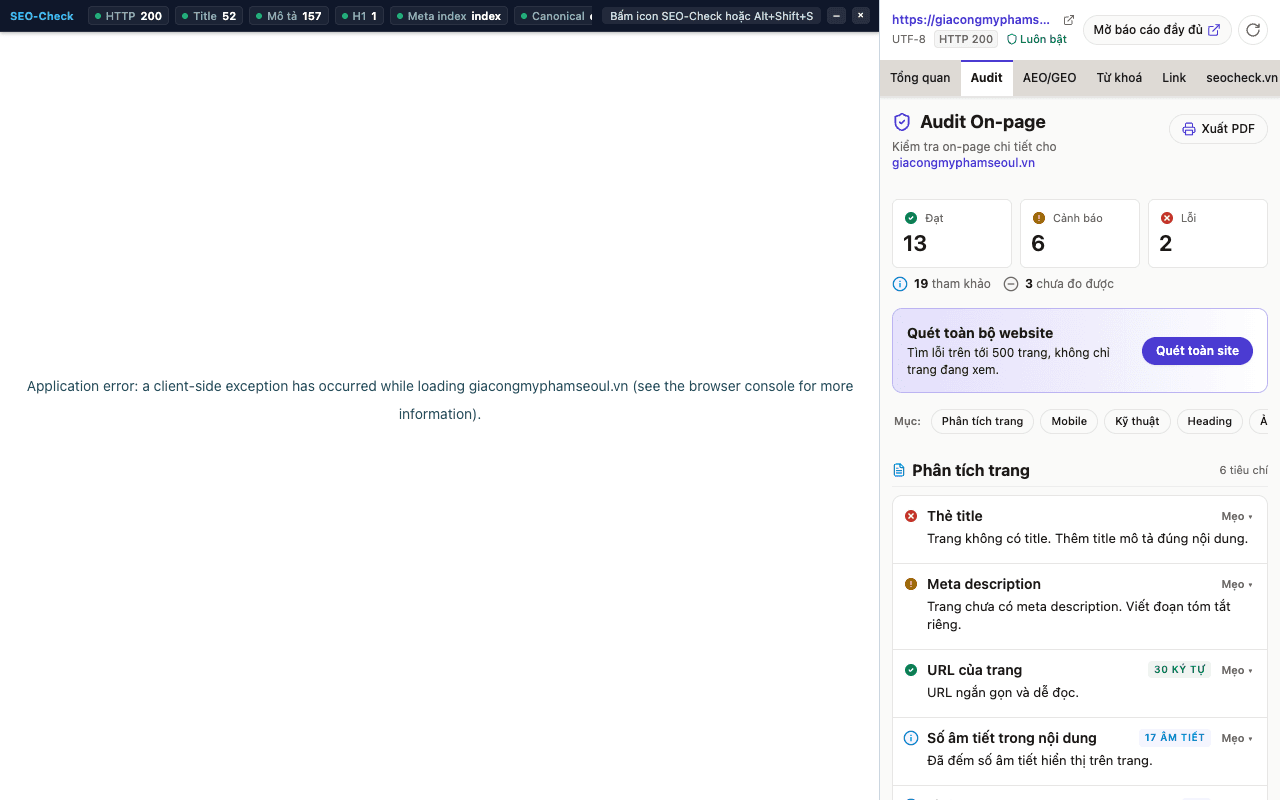Image resolution: width=1280 pixels, height=800 pixels.
Task: Click the Cảnh báo 6 summary card
Action: [x=1080, y=233]
